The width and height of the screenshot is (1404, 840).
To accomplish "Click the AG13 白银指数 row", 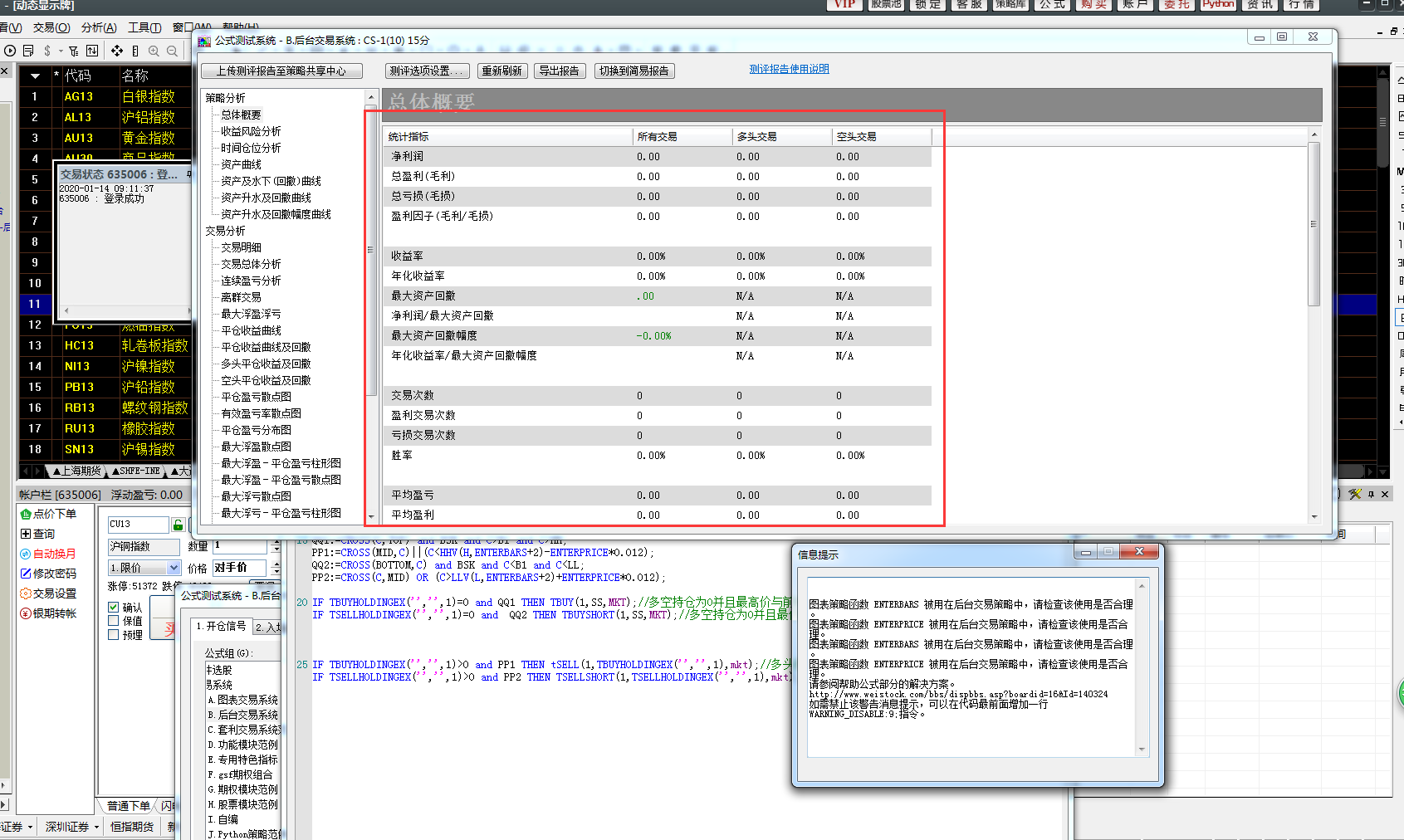I will pos(105,96).
